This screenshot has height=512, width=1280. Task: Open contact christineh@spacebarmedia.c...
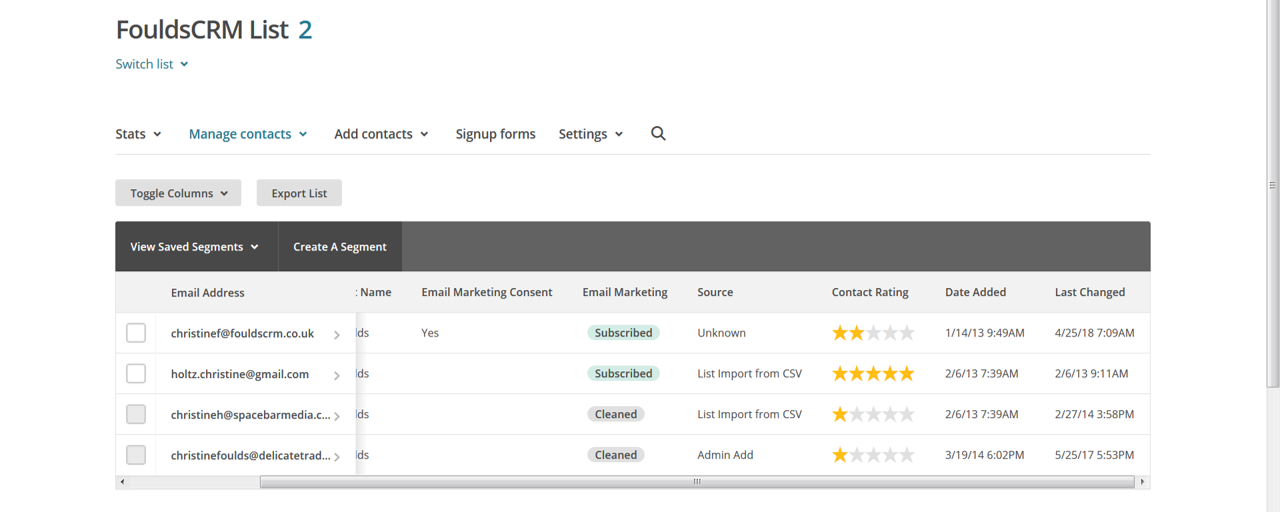(x=250, y=414)
